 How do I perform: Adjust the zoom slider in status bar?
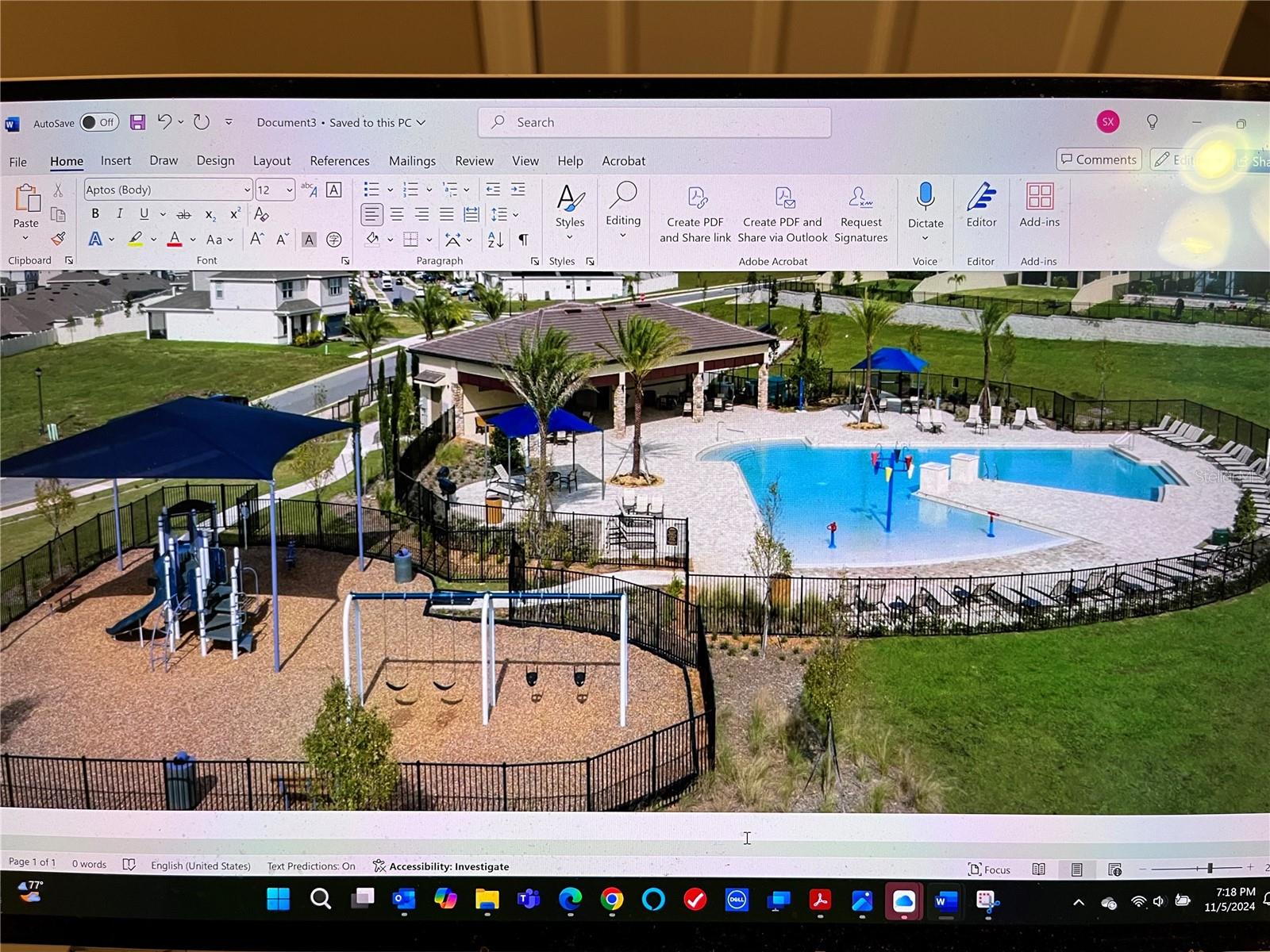tap(1209, 869)
